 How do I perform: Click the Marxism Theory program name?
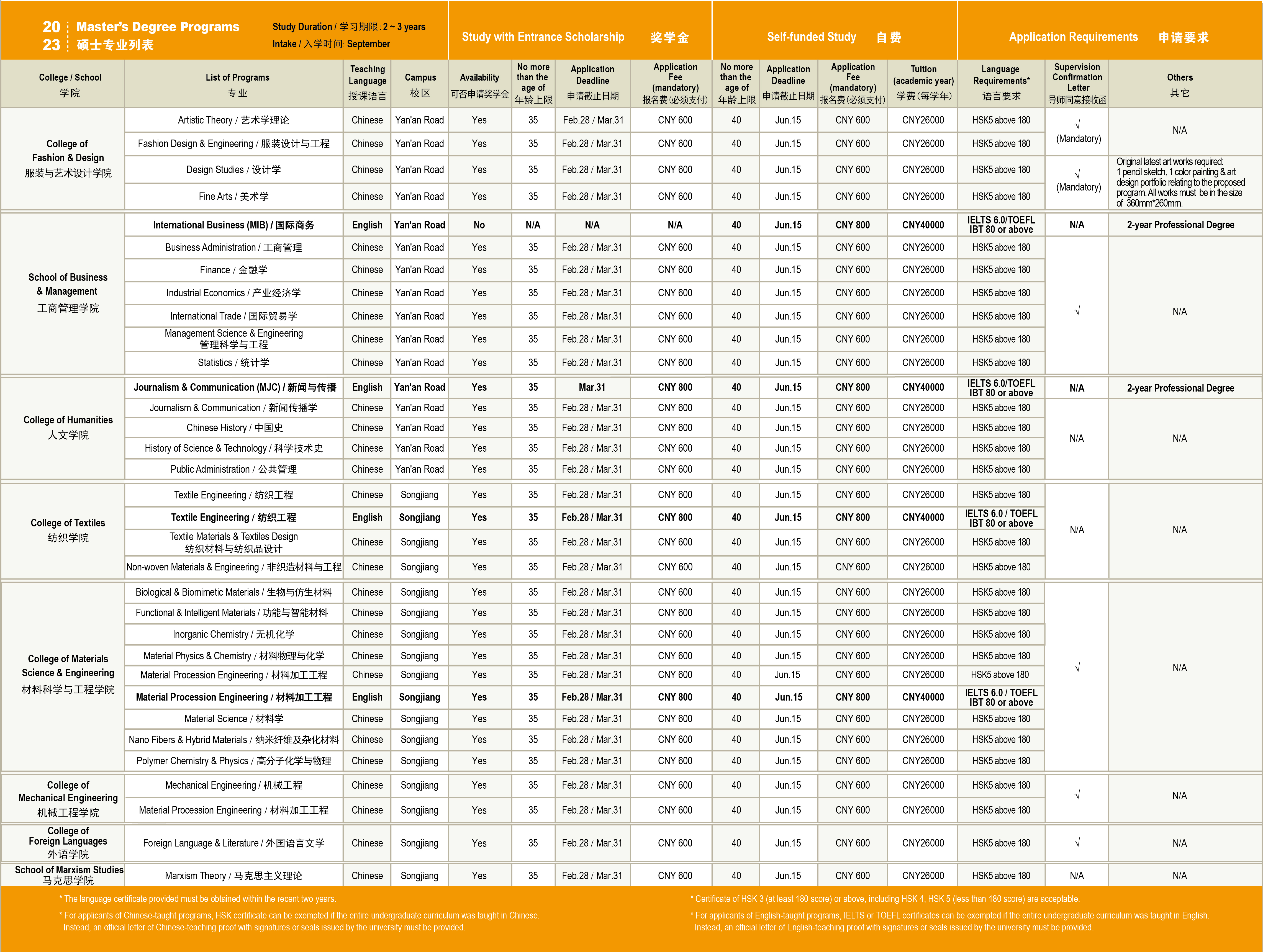pyautogui.click(x=233, y=875)
